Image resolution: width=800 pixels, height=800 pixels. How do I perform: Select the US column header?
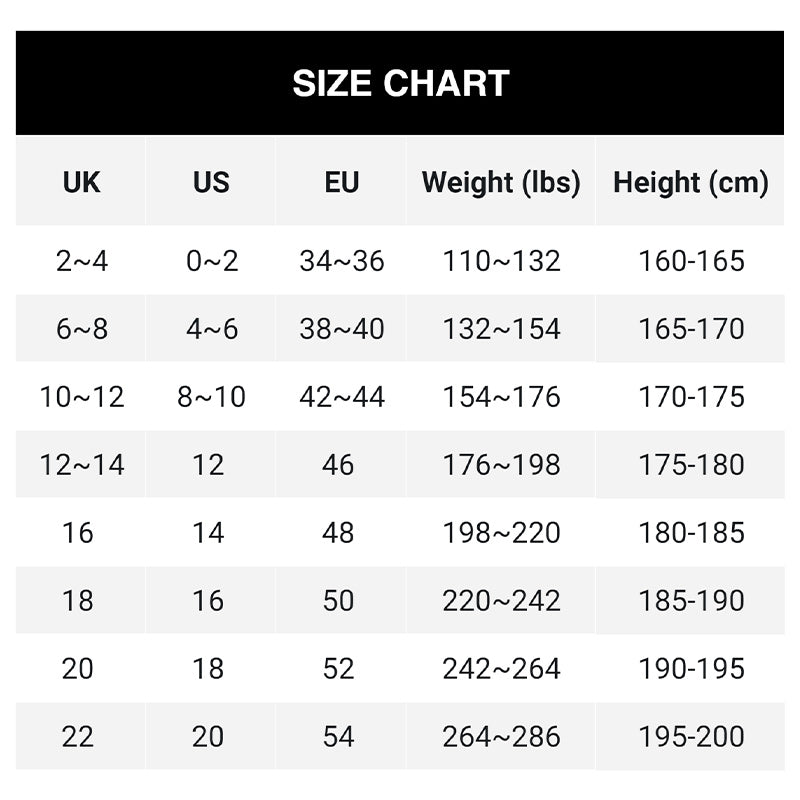tap(211, 182)
